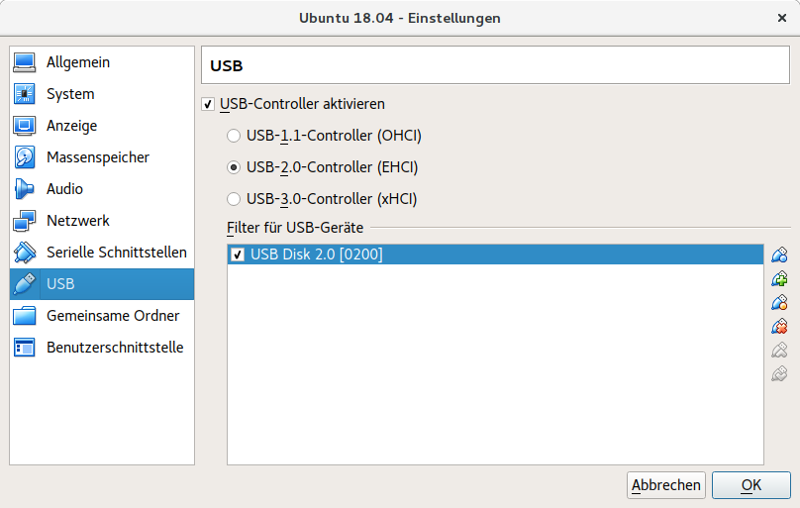Edit selected USB filter icon
Viewport: 800px width, 508px height.
pyautogui.click(x=779, y=302)
